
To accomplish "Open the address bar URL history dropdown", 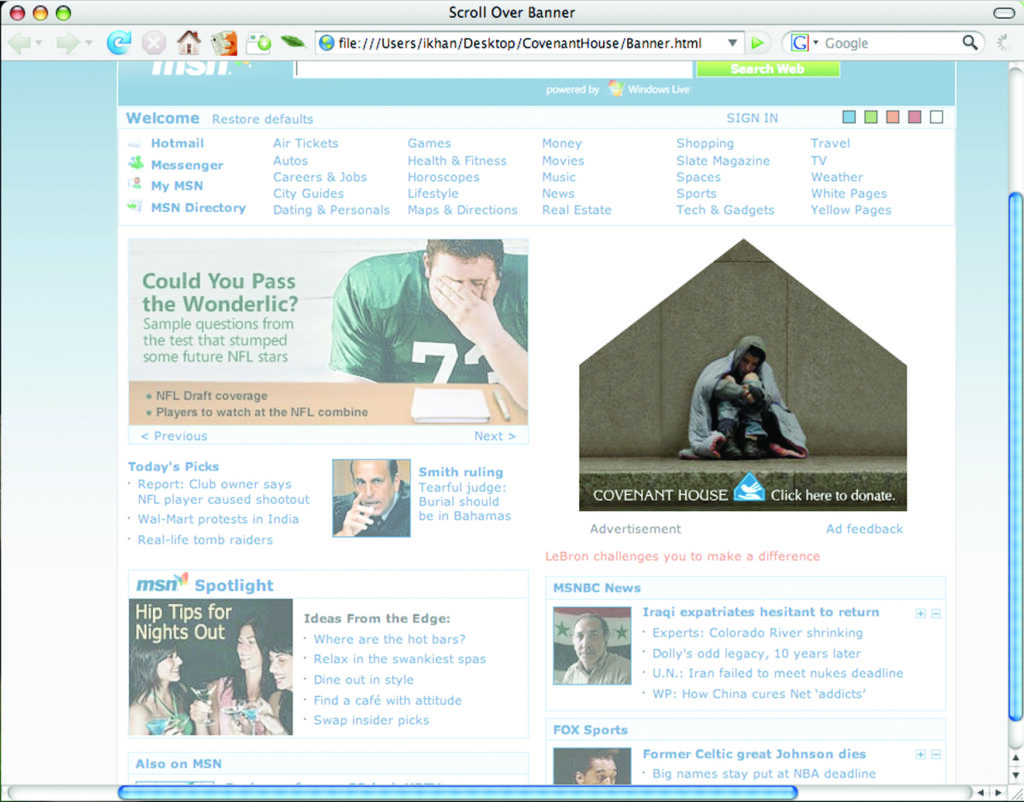I will pyautogui.click(x=733, y=43).
